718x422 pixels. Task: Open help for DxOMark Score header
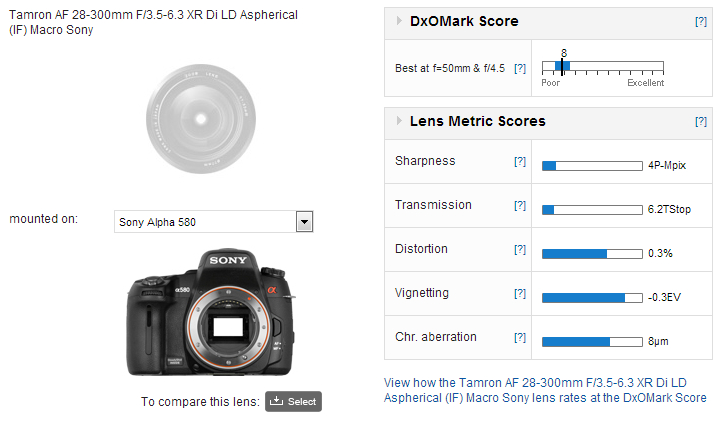click(701, 22)
